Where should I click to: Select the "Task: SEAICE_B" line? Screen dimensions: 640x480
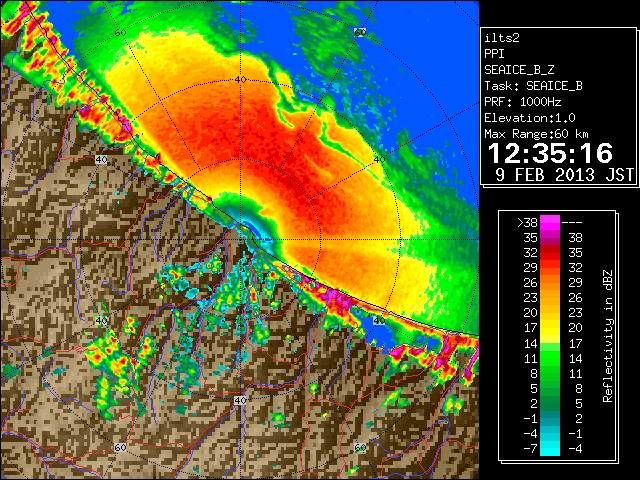tap(533, 86)
